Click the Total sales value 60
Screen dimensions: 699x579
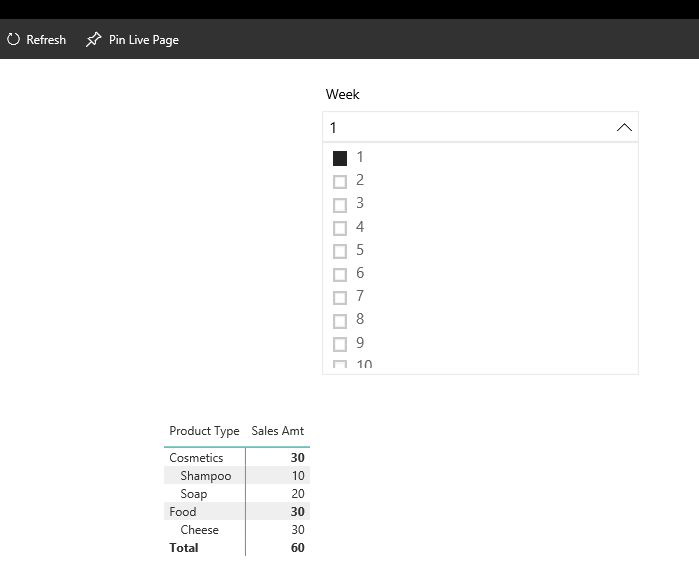[x=297, y=548]
